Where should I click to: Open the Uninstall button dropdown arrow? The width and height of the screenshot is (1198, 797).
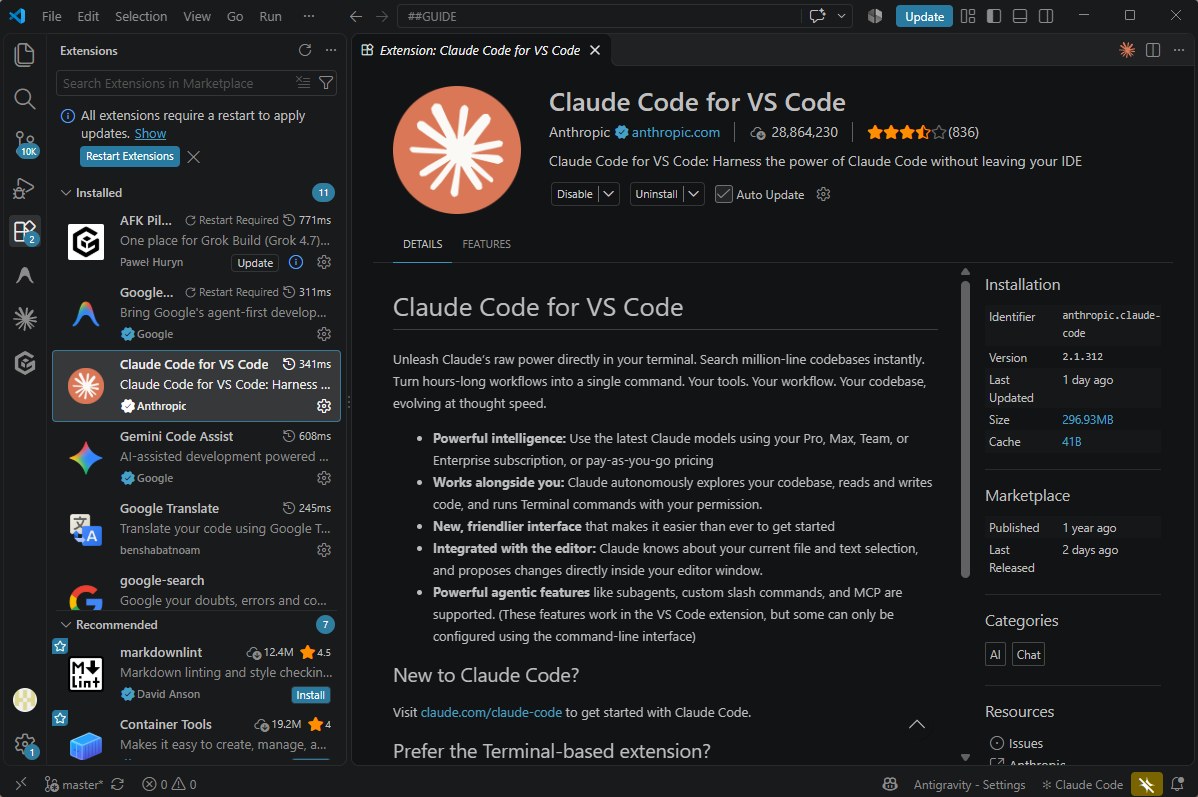pyautogui.click(x=694, y=194)
